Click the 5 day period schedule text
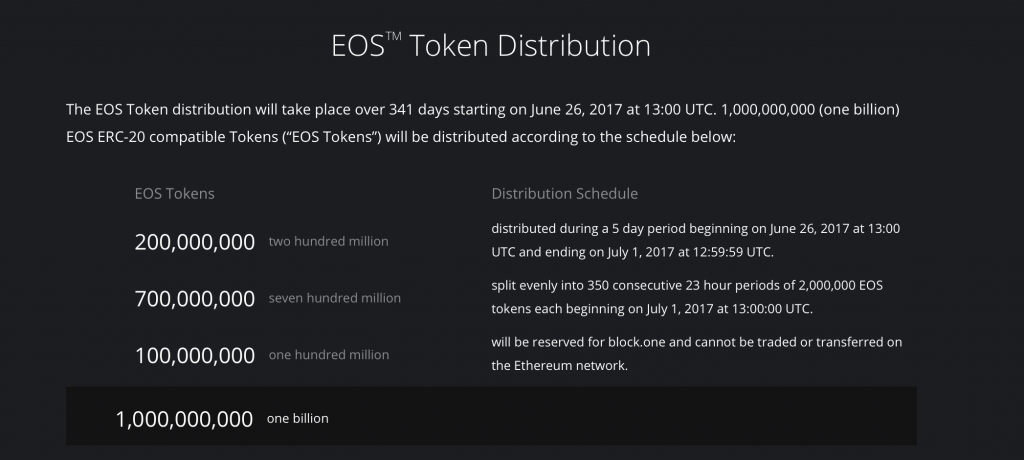 click(696, 240)
